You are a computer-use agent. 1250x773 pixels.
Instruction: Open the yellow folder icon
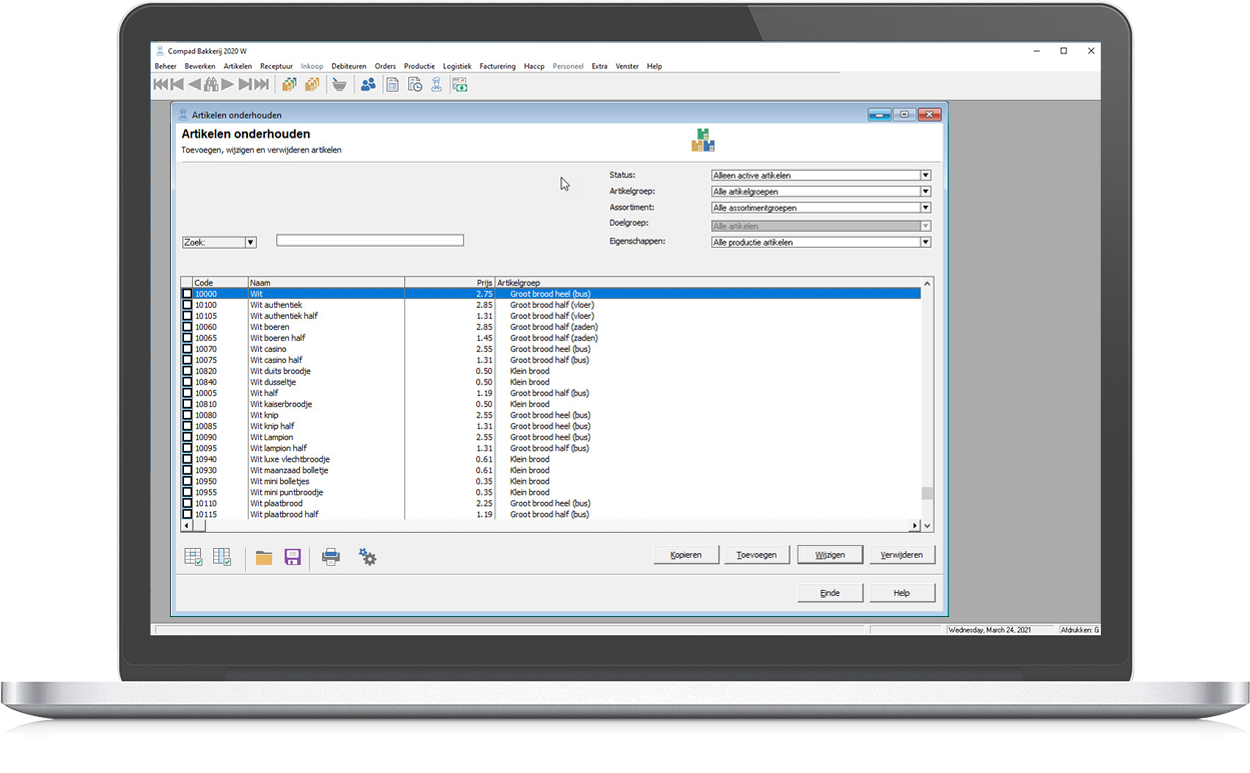click(264, 558)
